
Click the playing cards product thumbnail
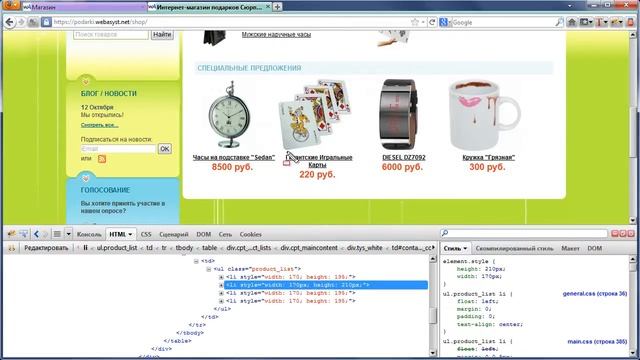(315, 115)
